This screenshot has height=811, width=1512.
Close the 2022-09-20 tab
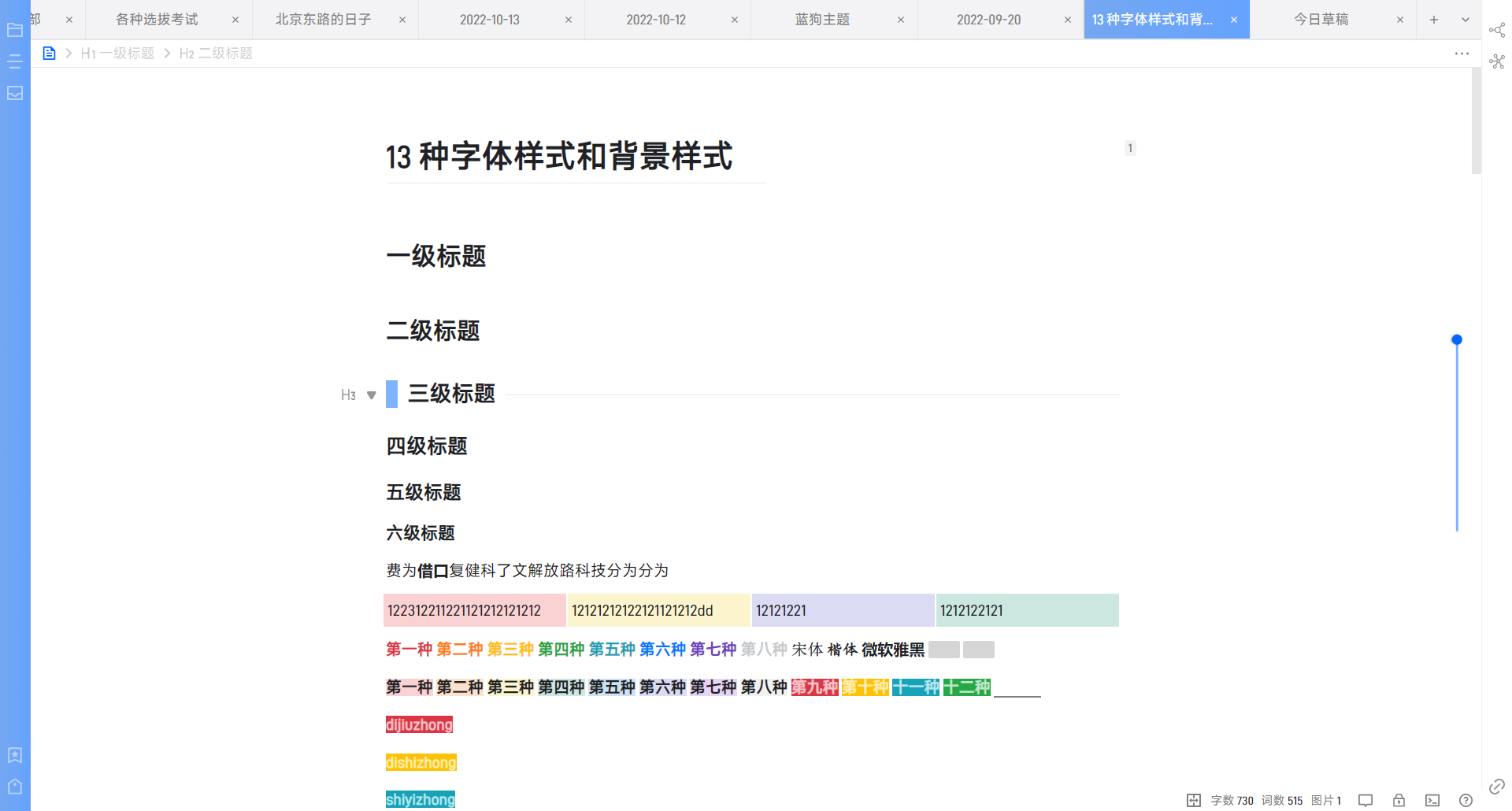(1068, 20)
